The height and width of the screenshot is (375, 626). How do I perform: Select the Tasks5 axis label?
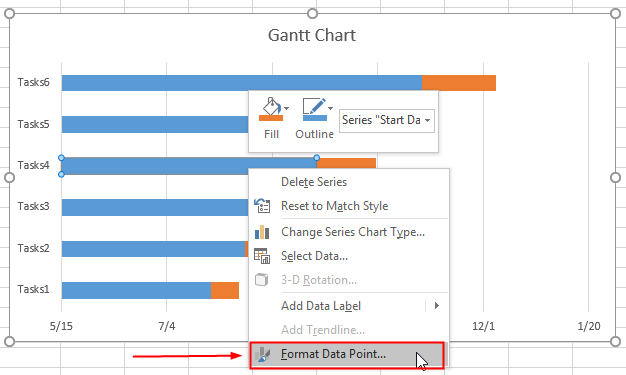[x=34, y=124]
